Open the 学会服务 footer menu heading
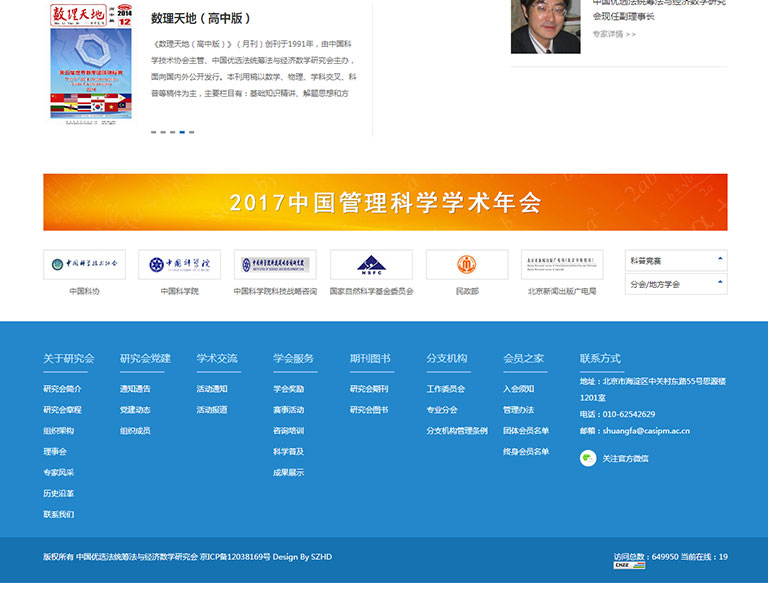This screenshot has height=615, width=768. [293, 359]
